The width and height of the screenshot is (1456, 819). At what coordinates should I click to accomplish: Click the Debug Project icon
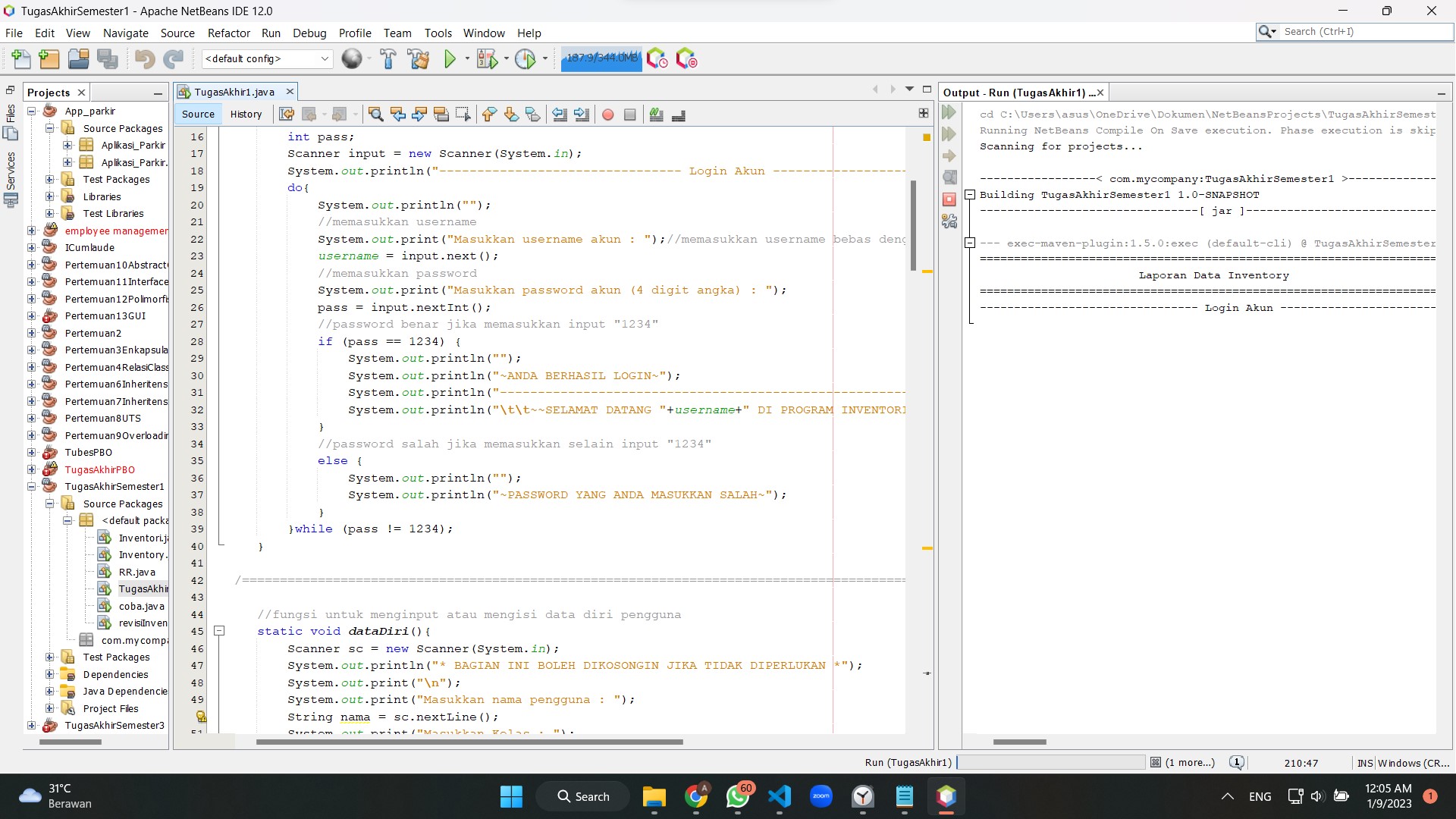coord(487,58)
